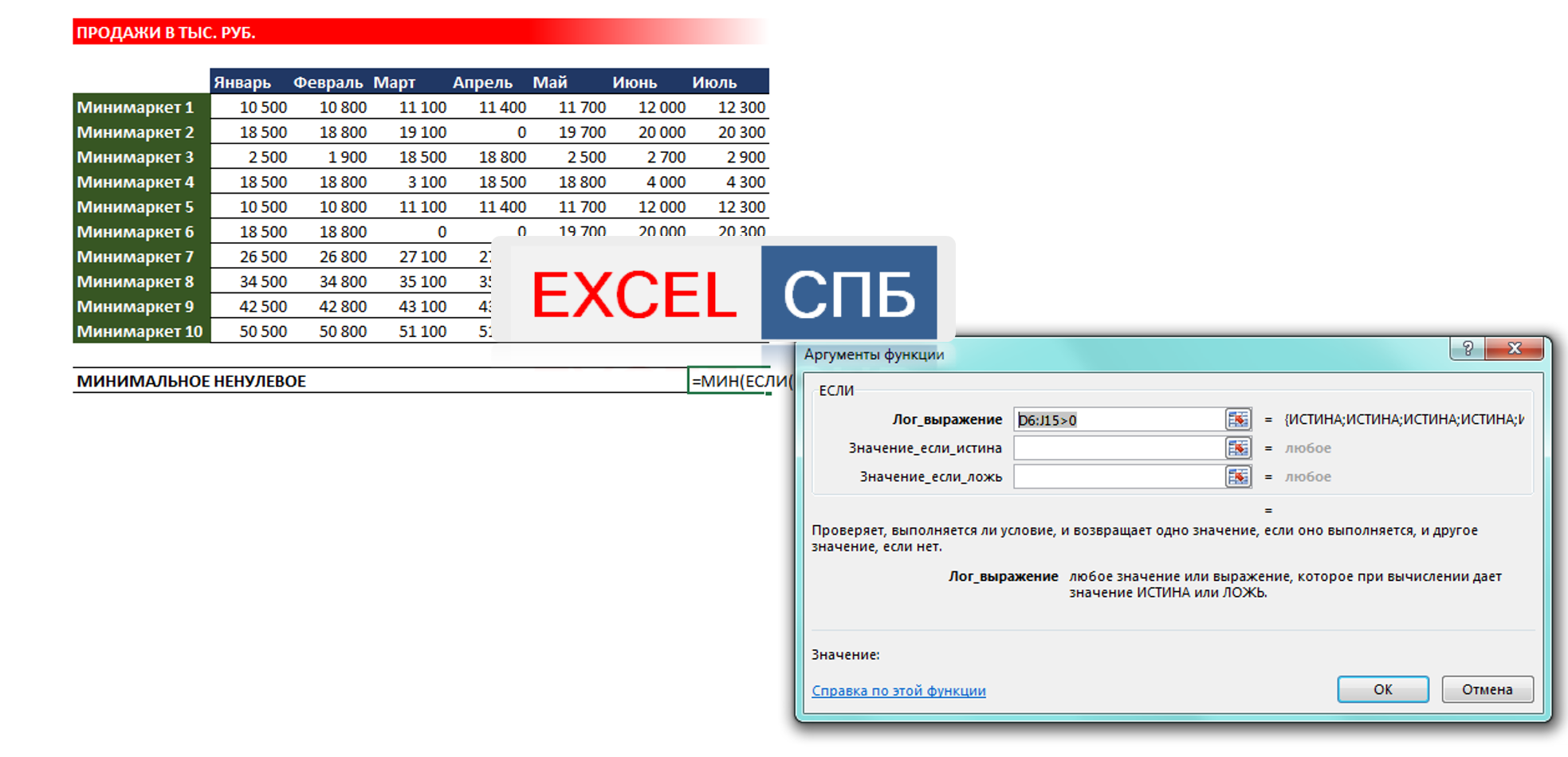
Task: Select the Минимаркет 10 row label
Action: pyautogui.click(x=140, y=331)
